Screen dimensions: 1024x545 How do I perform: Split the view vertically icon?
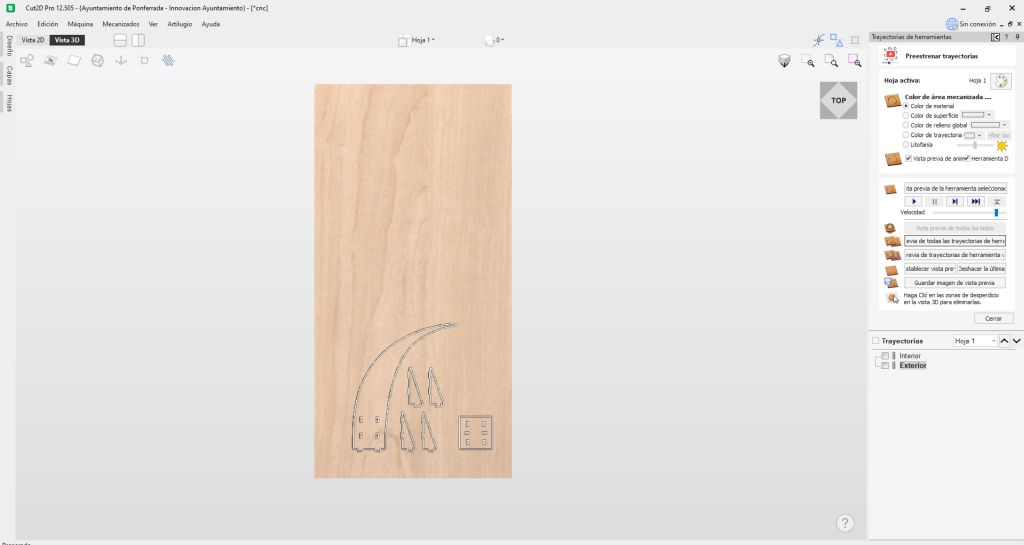tap(138, 40)
